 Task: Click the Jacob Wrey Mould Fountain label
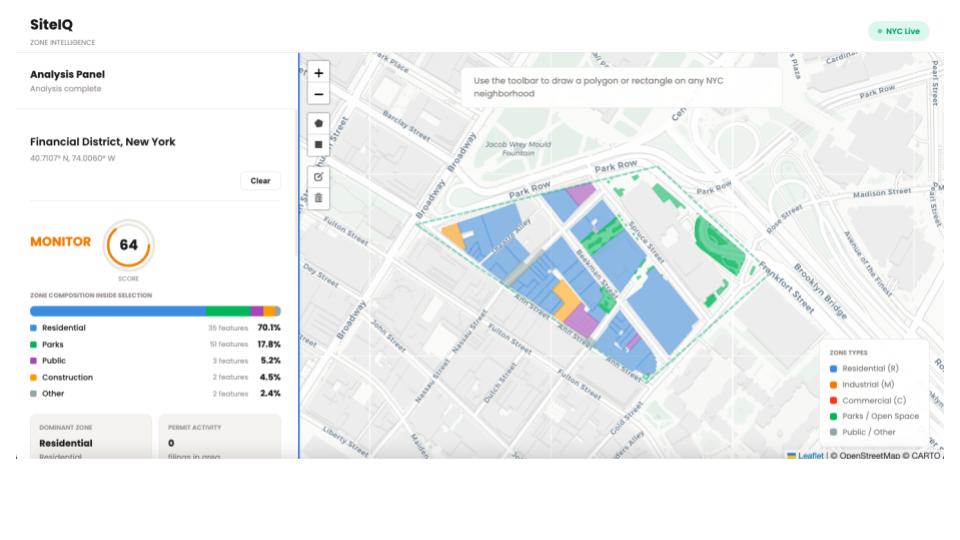[x=518, y=149]
